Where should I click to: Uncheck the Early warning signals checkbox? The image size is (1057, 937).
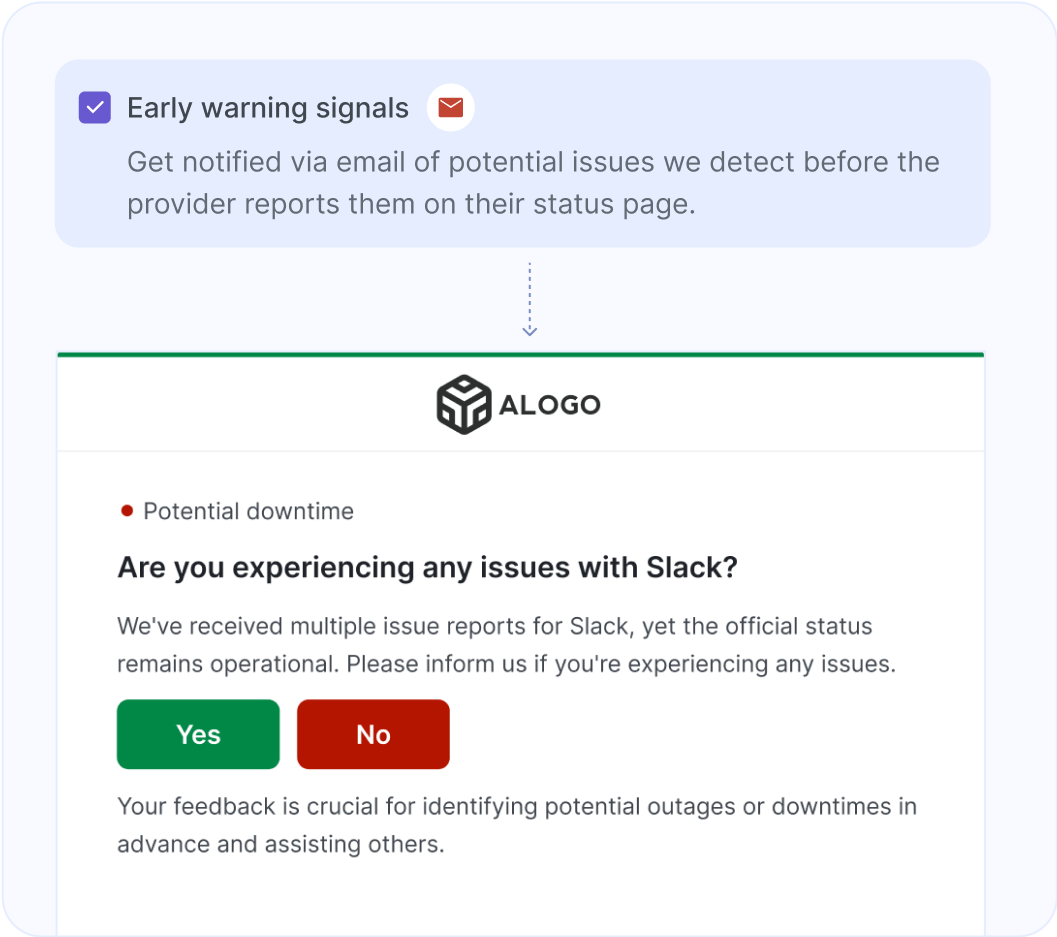pyautogui.click(x=94, y=106)
